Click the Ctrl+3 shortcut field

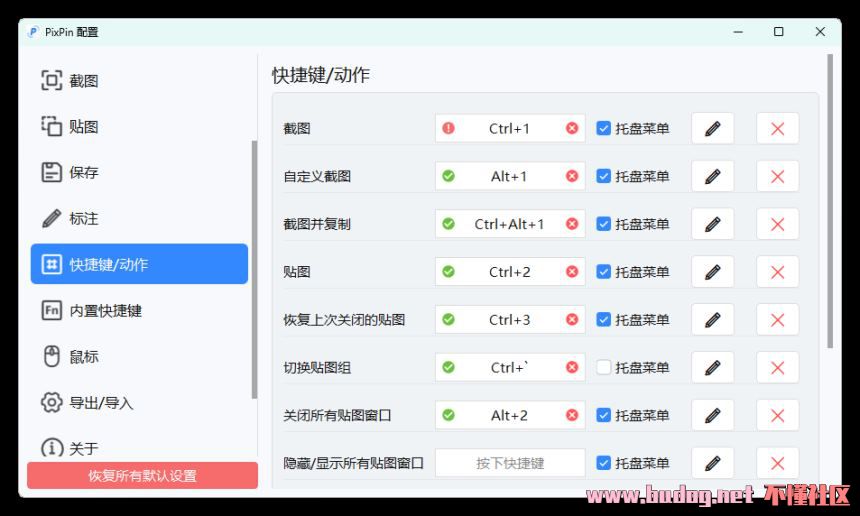pyautogui.click(x=510, y=319)
